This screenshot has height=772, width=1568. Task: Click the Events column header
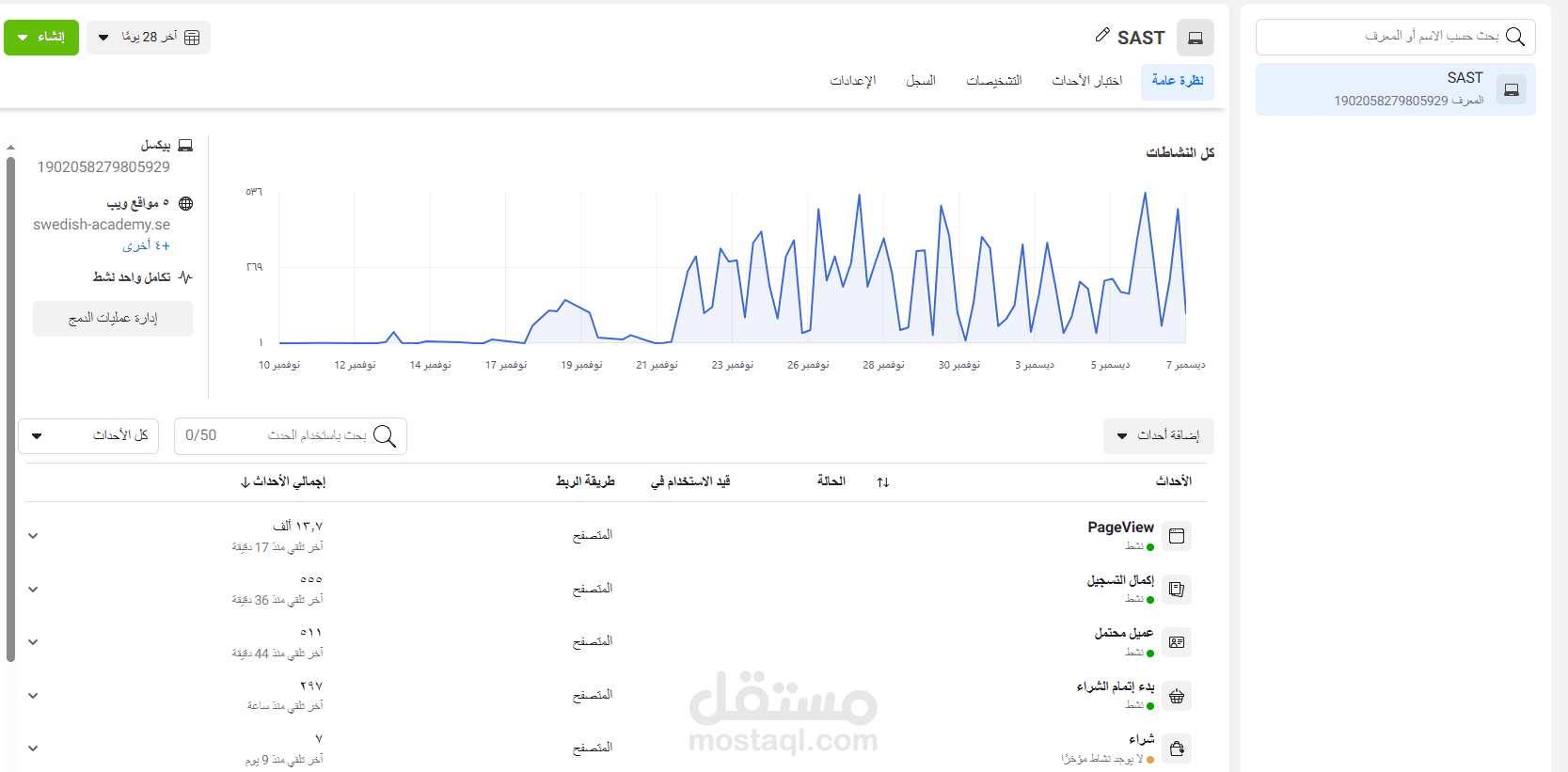click(x=1174, y=481)
